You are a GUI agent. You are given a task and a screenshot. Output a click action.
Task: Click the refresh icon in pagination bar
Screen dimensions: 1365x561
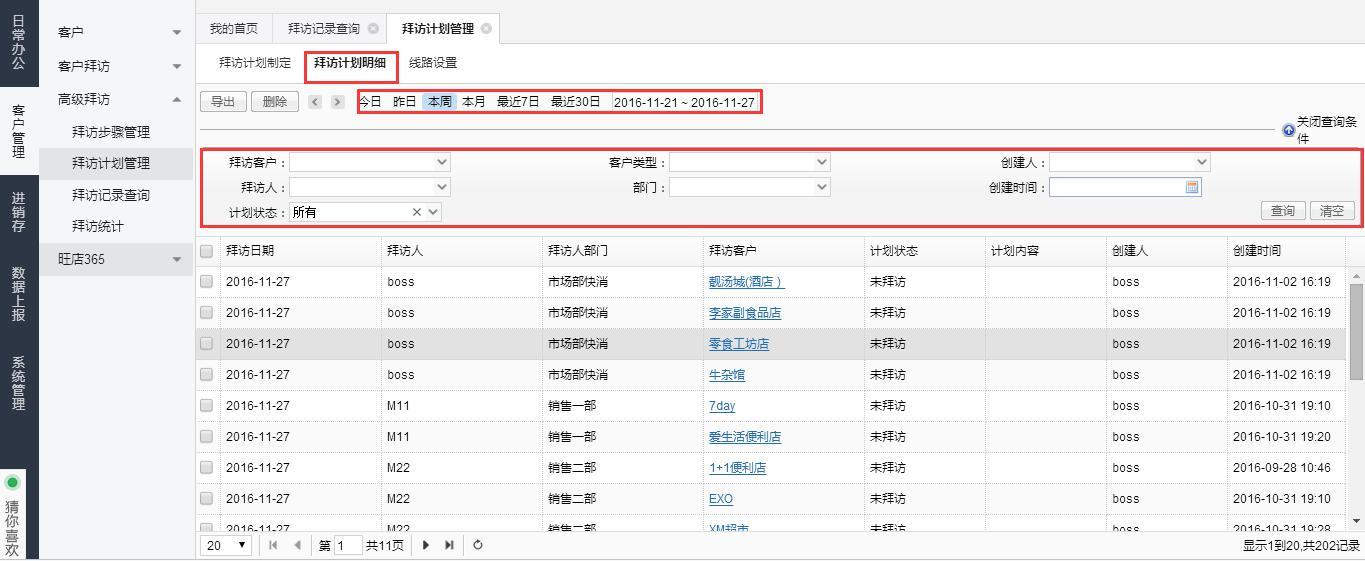(x=478, y=545)
